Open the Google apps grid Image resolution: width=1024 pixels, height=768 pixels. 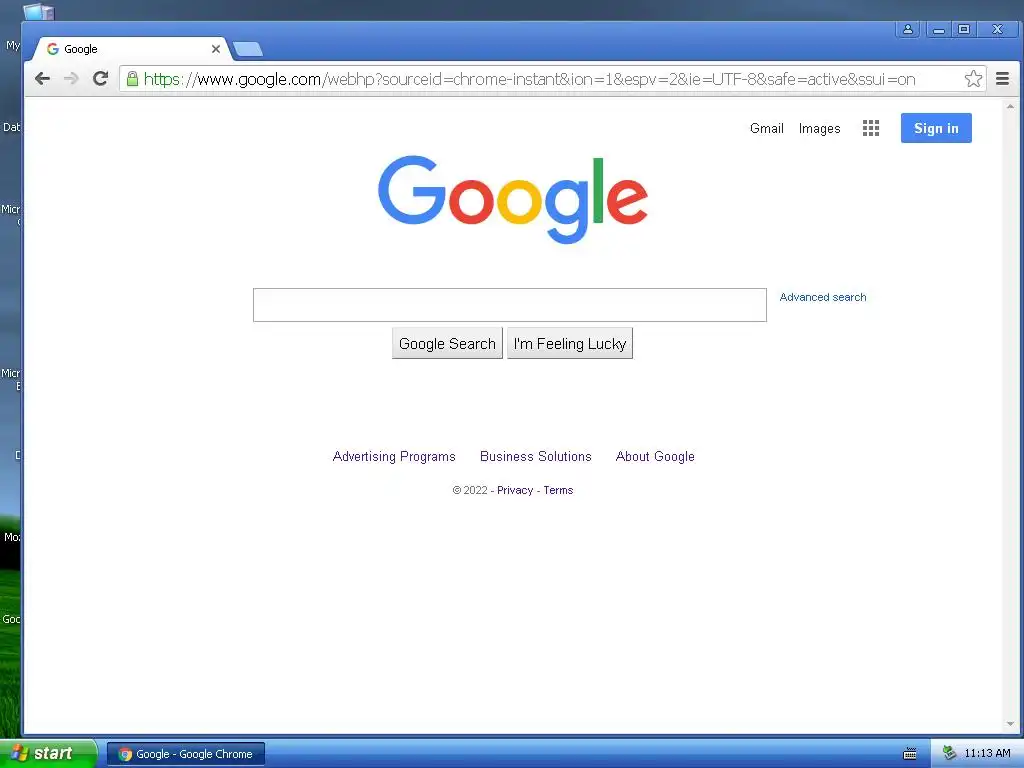coord(871,128)
